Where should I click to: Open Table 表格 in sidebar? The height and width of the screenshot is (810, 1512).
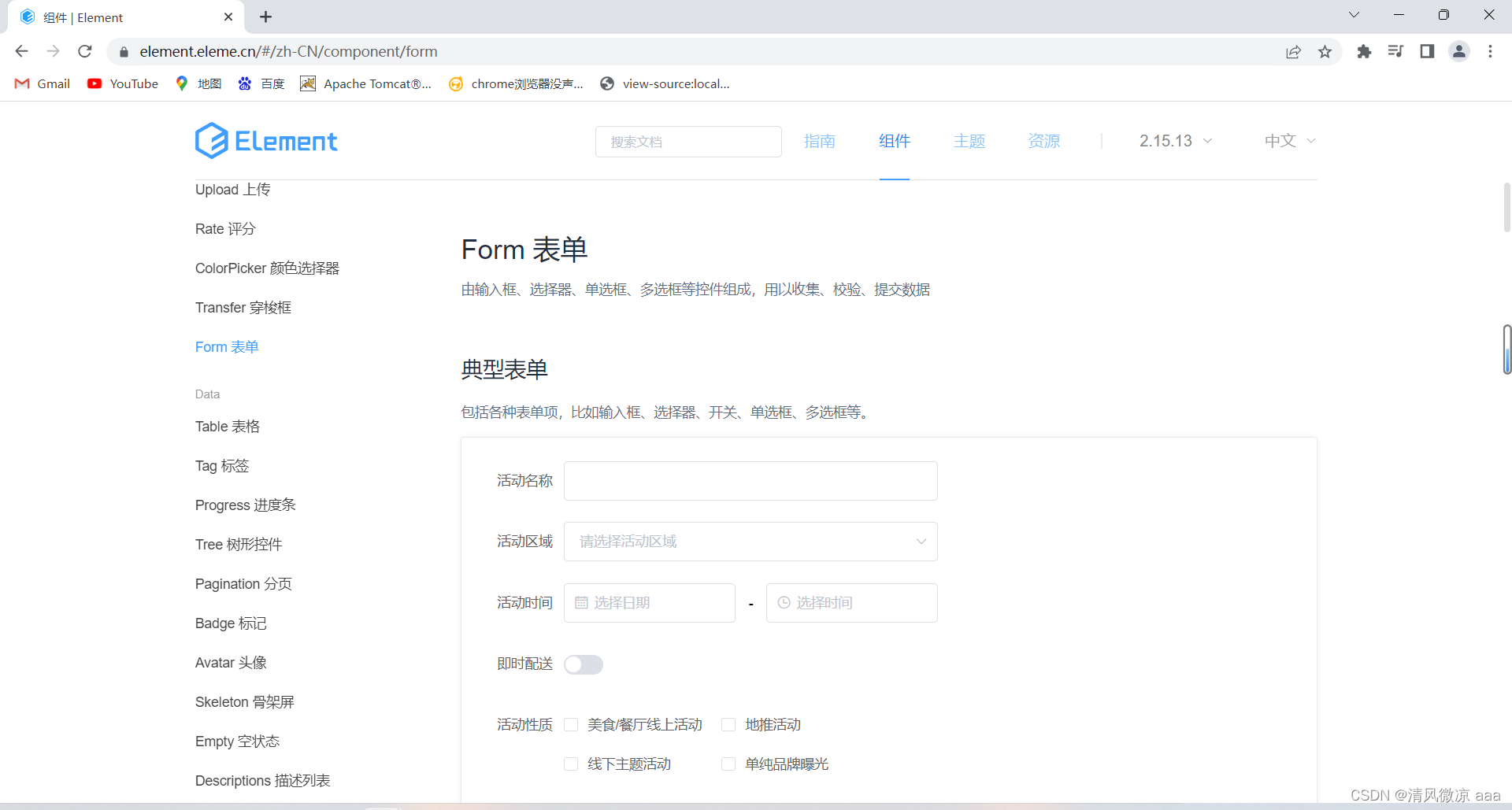228,427
